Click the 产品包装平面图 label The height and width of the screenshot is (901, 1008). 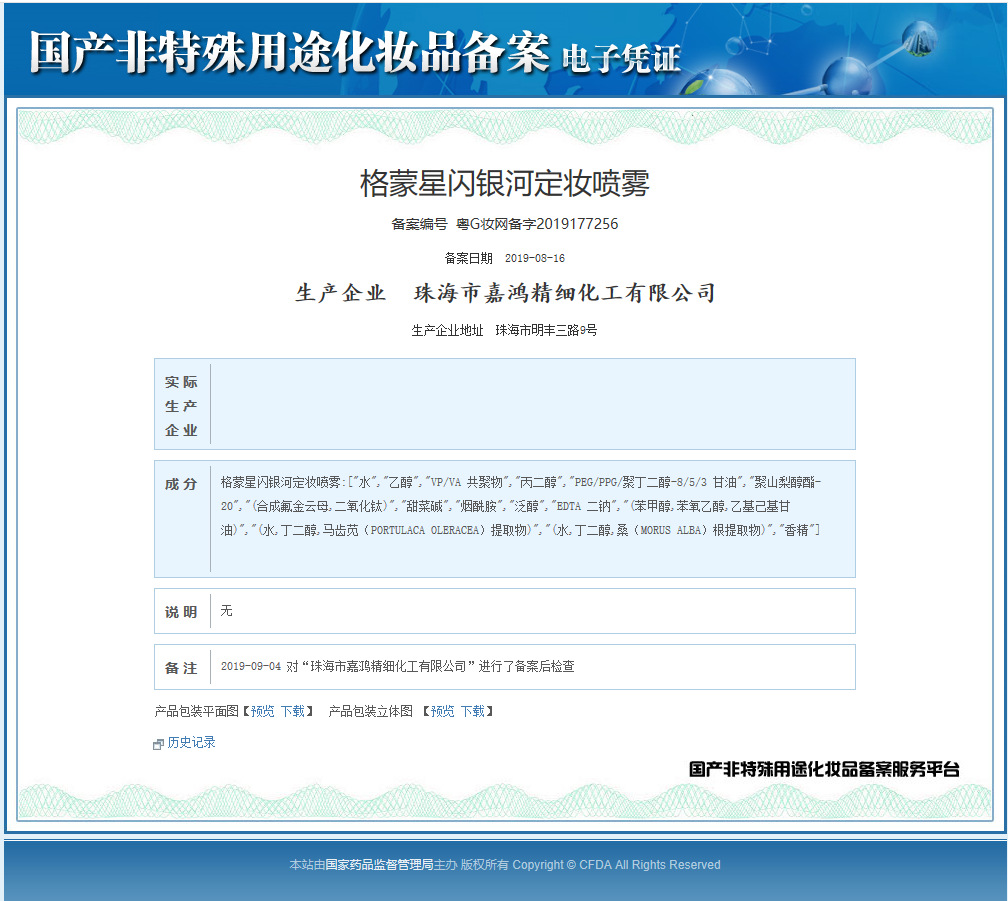pos(197,711)
